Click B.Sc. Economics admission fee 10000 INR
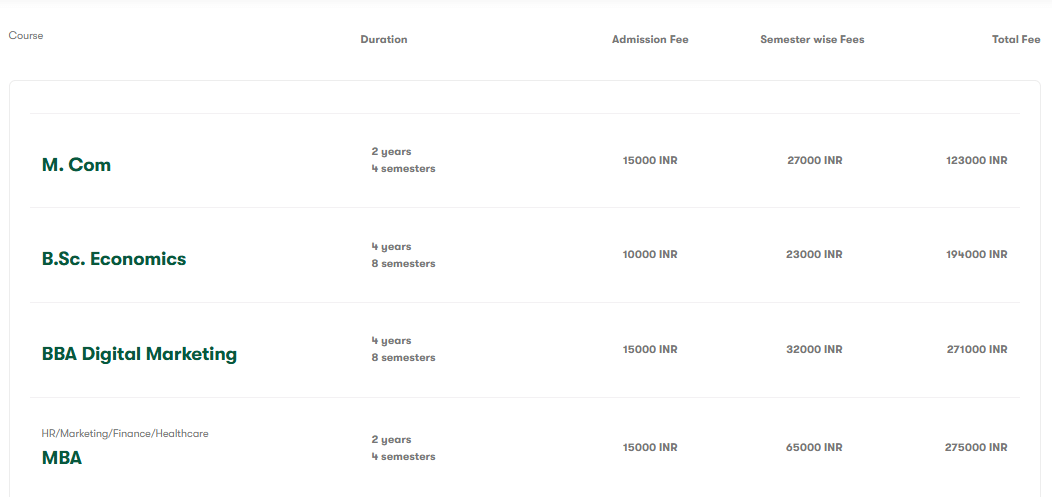Image resolution: width=1052 pixels, height=497 pixels. click(650, 255)
